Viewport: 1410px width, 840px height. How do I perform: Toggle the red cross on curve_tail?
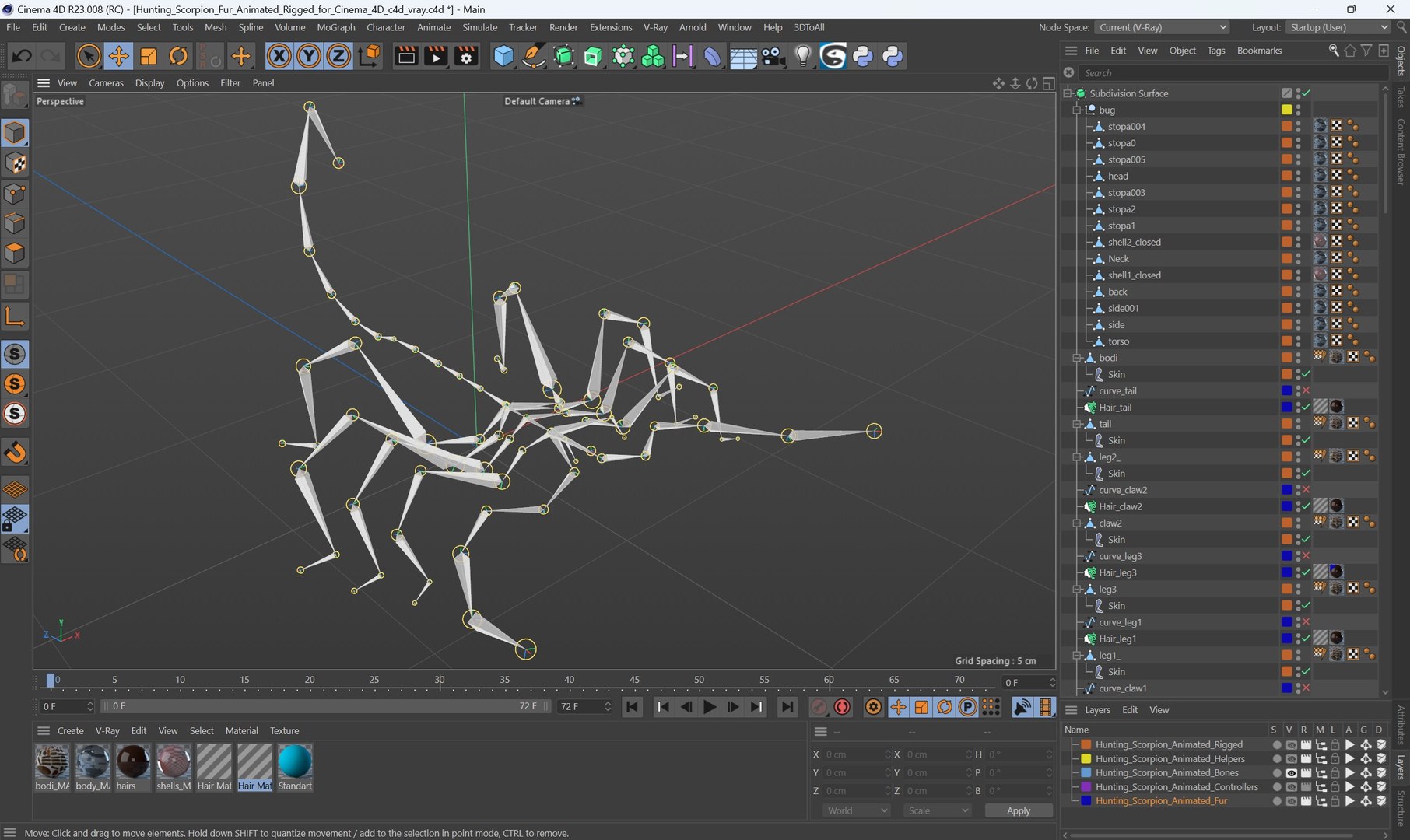(1306, 390)
